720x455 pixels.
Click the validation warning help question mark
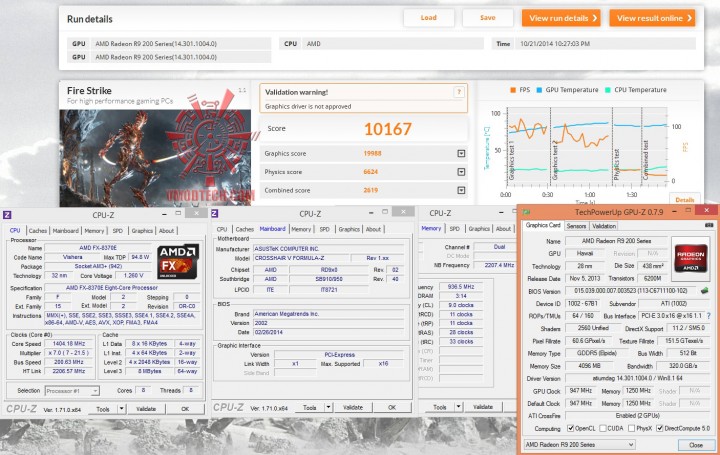(x=458, y=92)
